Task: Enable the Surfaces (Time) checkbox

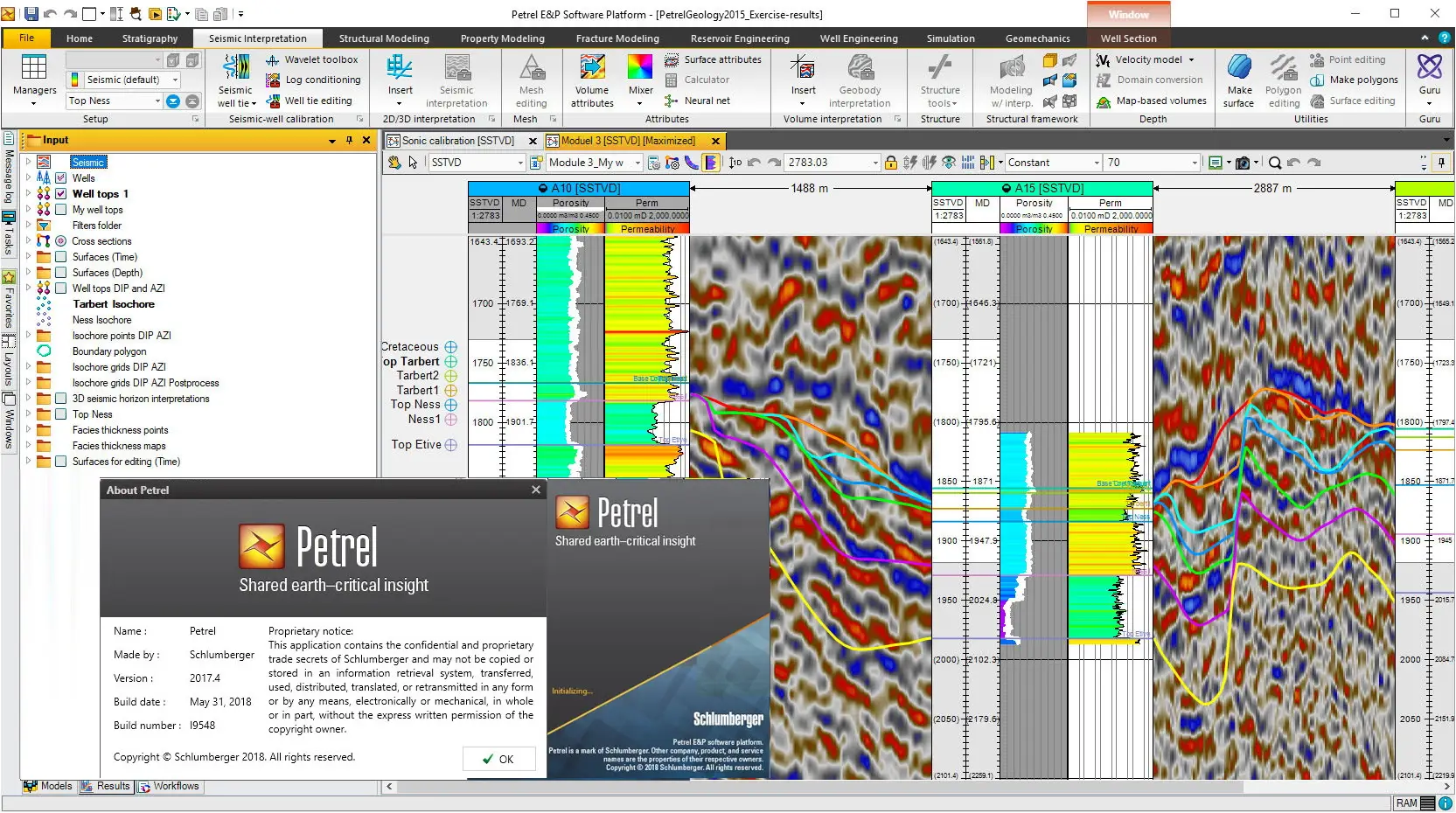Action: click(61, 257)
